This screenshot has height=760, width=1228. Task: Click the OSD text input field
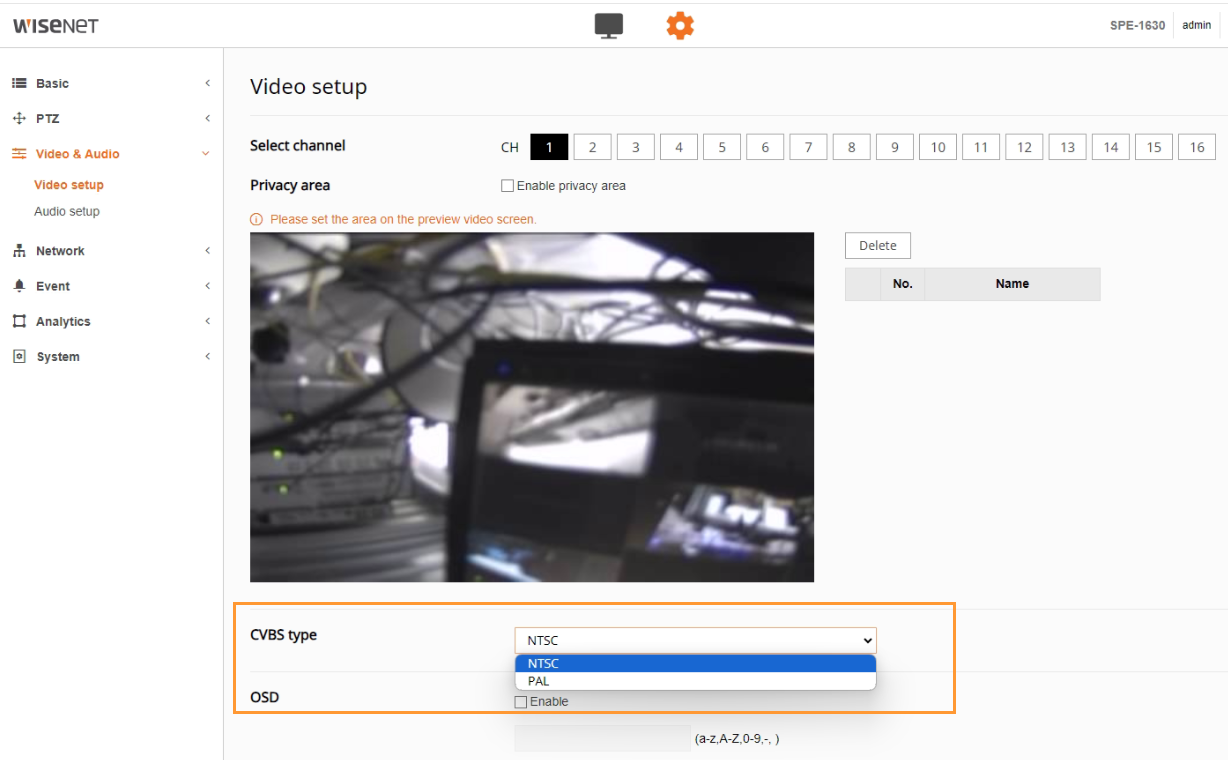(x=602, y=738)
